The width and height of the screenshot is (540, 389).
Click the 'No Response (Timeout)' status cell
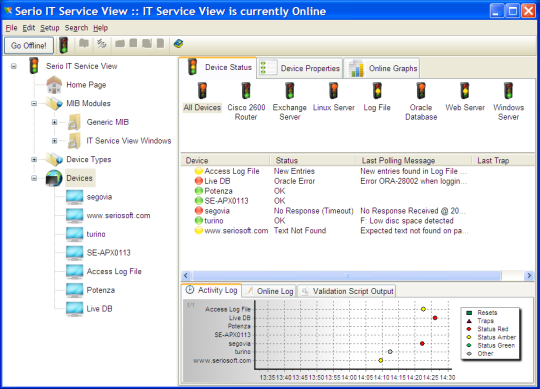click(x=313, y=211)
